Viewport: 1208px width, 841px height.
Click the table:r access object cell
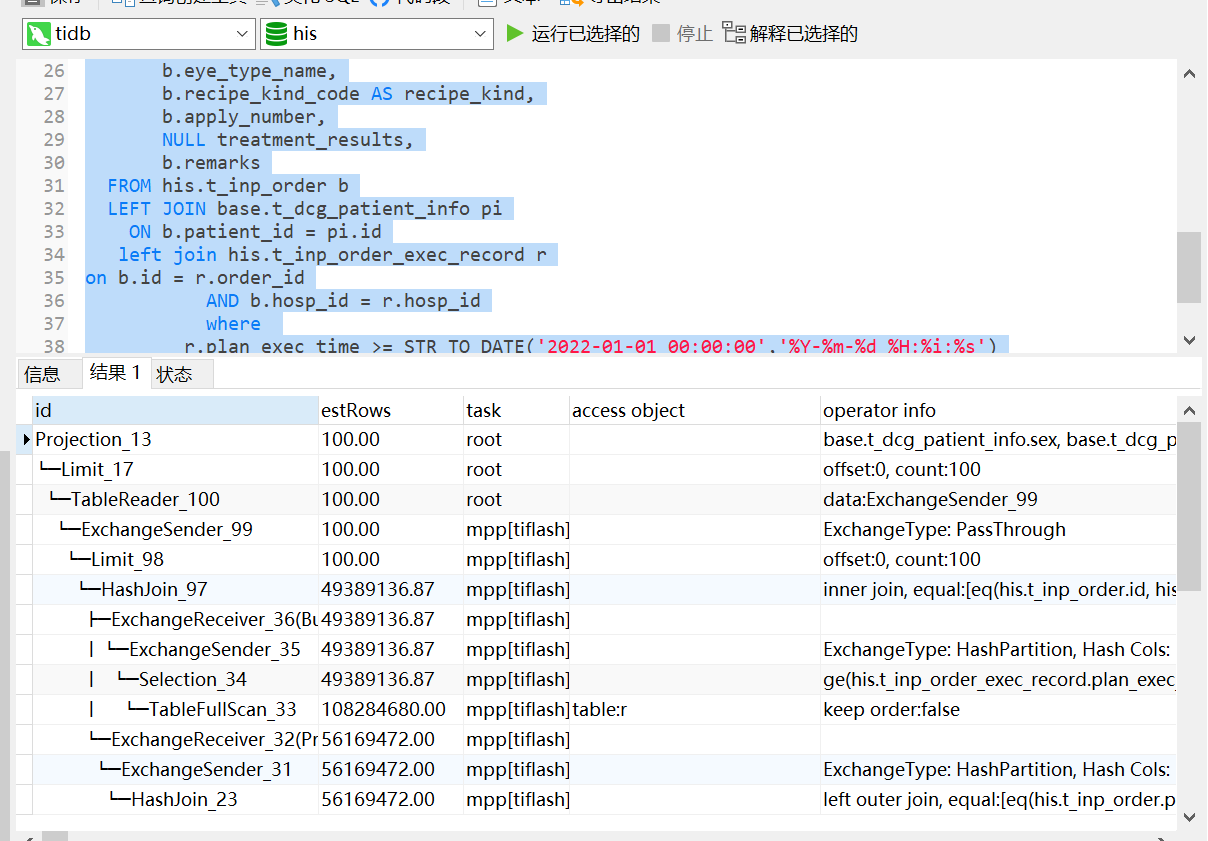pos(695,710)
